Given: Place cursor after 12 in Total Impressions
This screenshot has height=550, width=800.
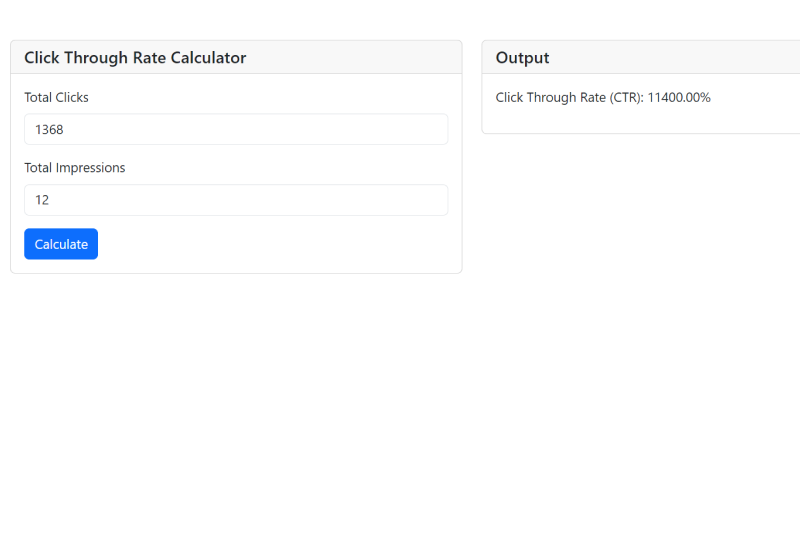Looking at the screenshot, I should pos(51,200).
